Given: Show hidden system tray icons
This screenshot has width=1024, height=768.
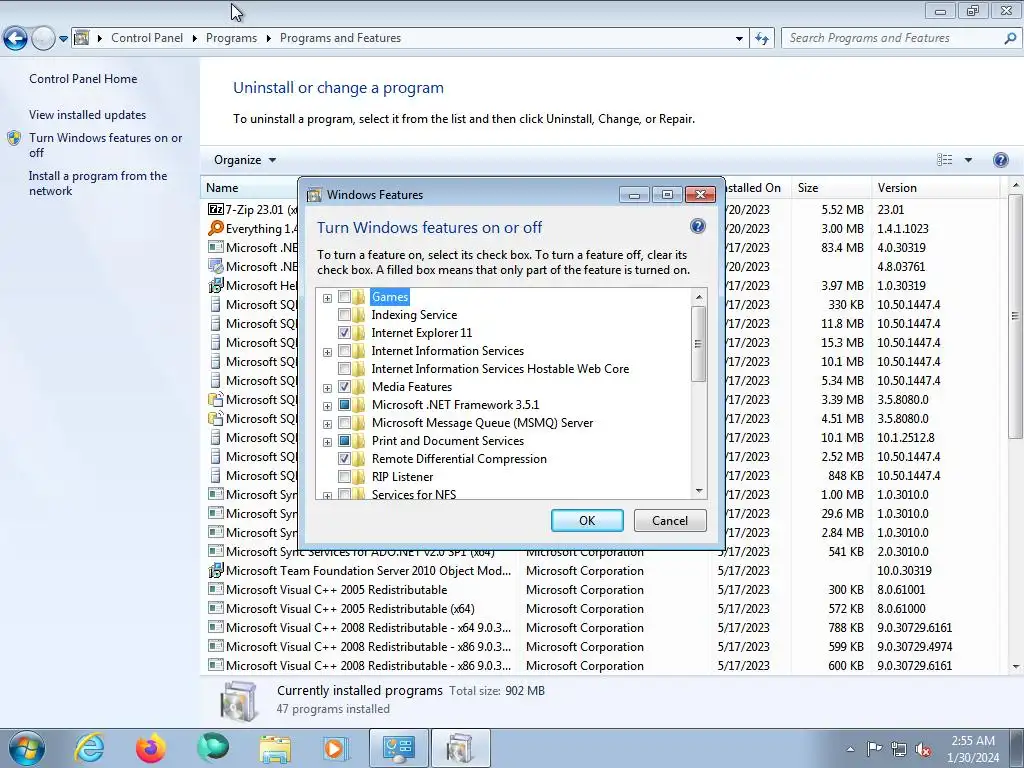Looking at the screenshot, I should coord(850,749).
